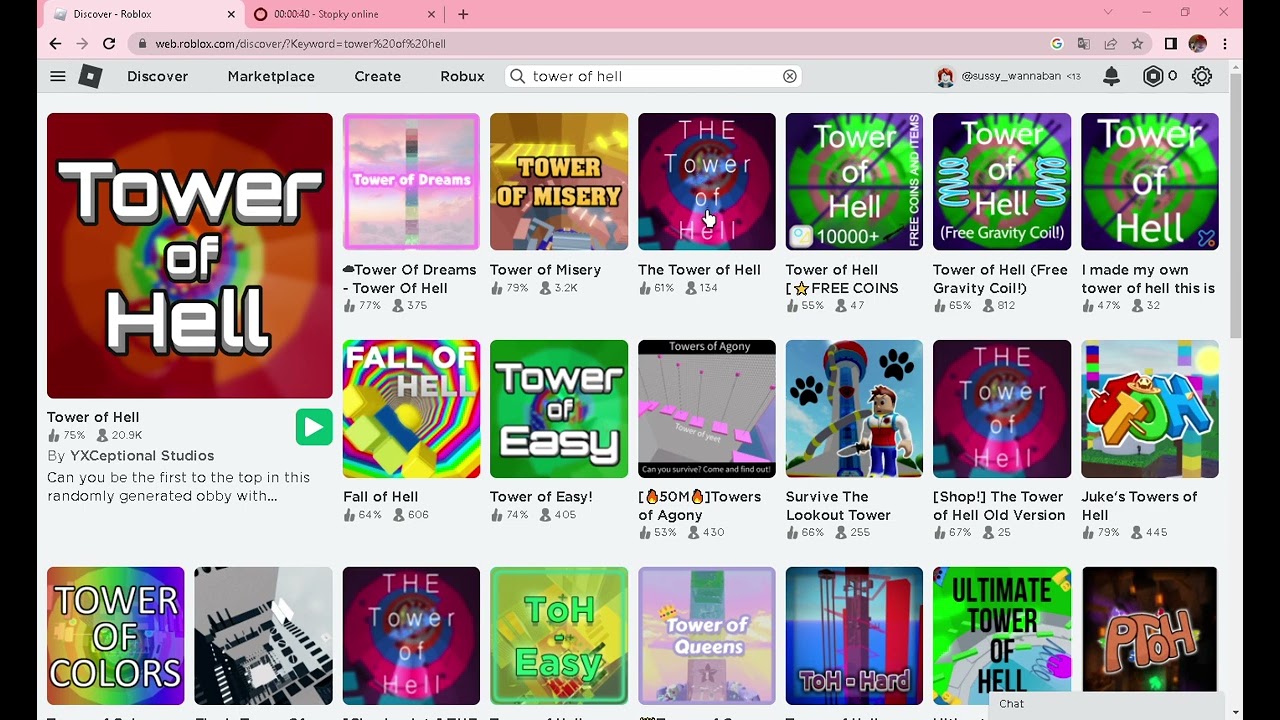Go back to the previous page
The image size is (1280, 720).
(55, 44)
